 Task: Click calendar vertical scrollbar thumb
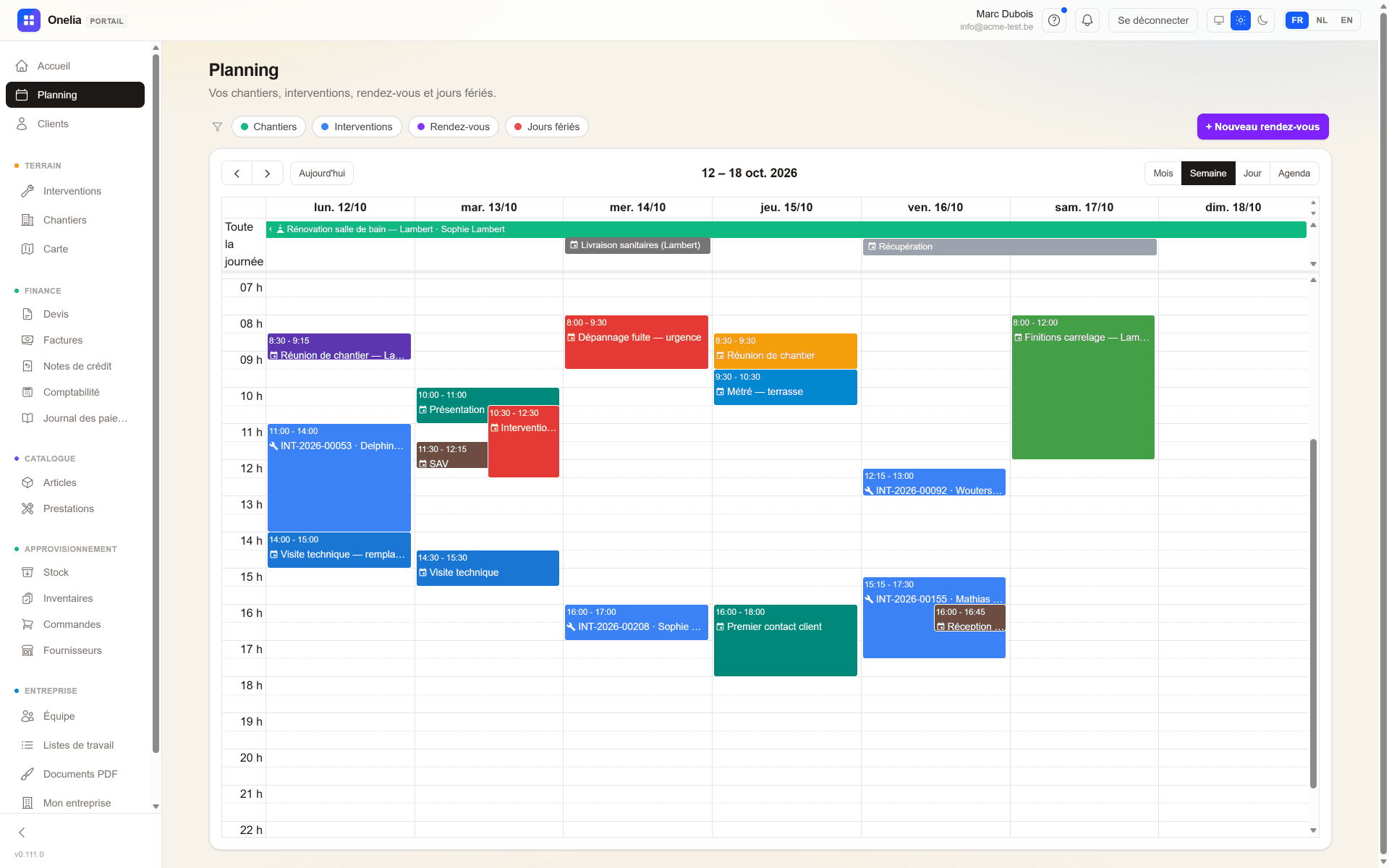[1313, 613]
